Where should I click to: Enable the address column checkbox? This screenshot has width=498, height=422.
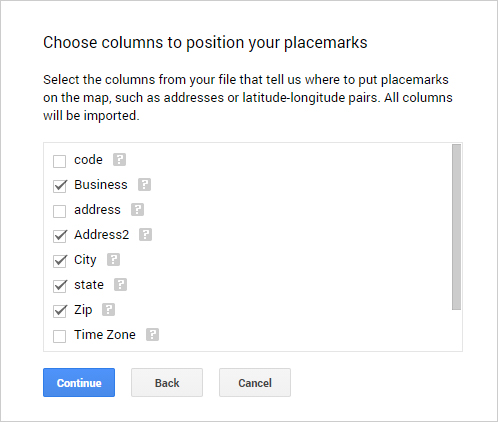[x=60, y=211]
